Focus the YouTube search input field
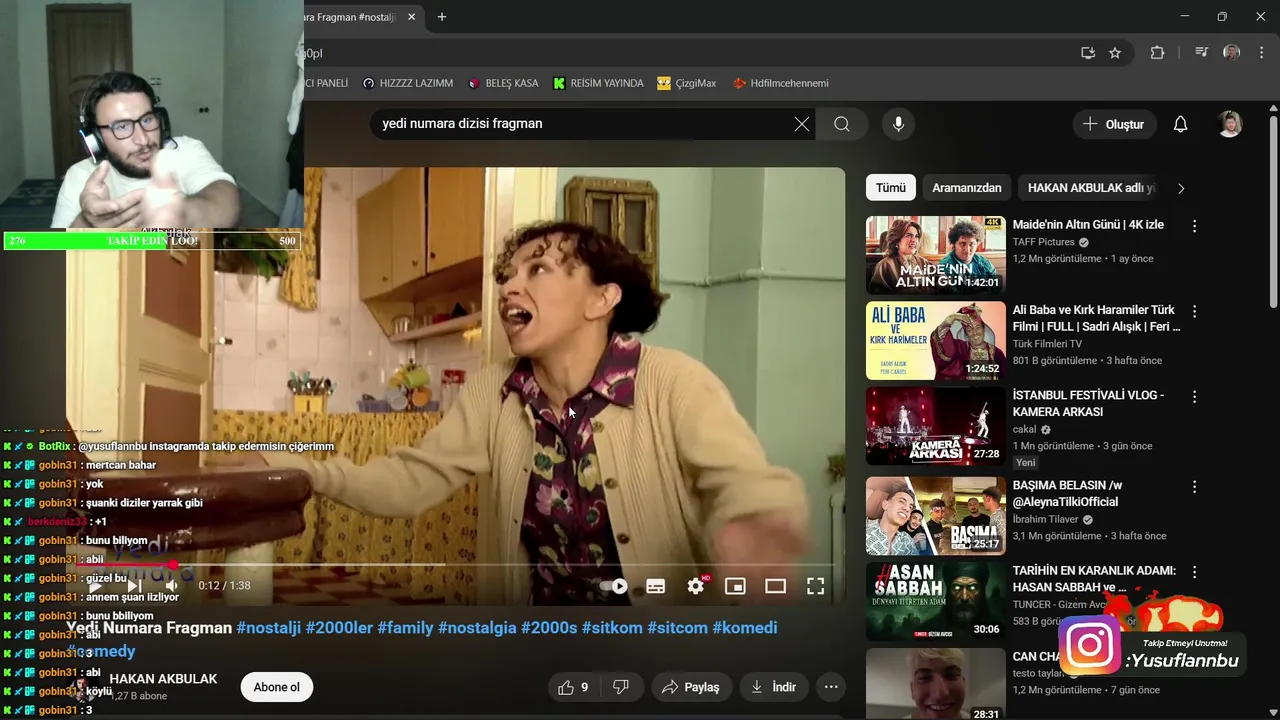Viewport: 1280px width, 720px height. click(x=580, y=124)
